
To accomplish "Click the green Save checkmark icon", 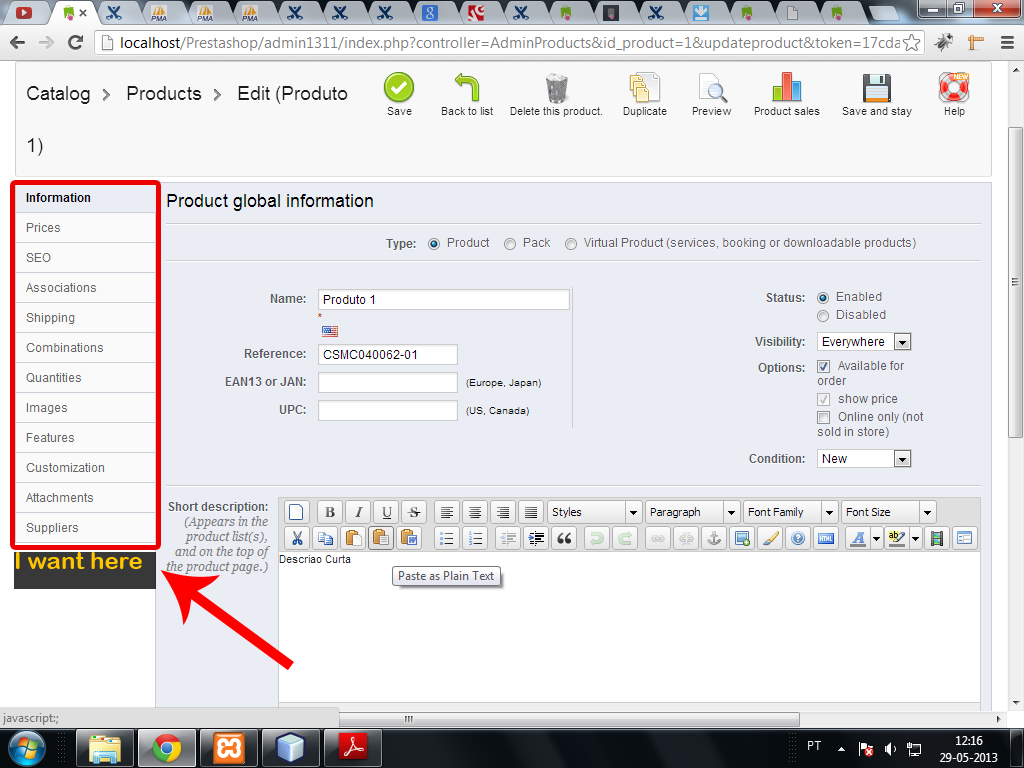I will click(x=399, y=87).
